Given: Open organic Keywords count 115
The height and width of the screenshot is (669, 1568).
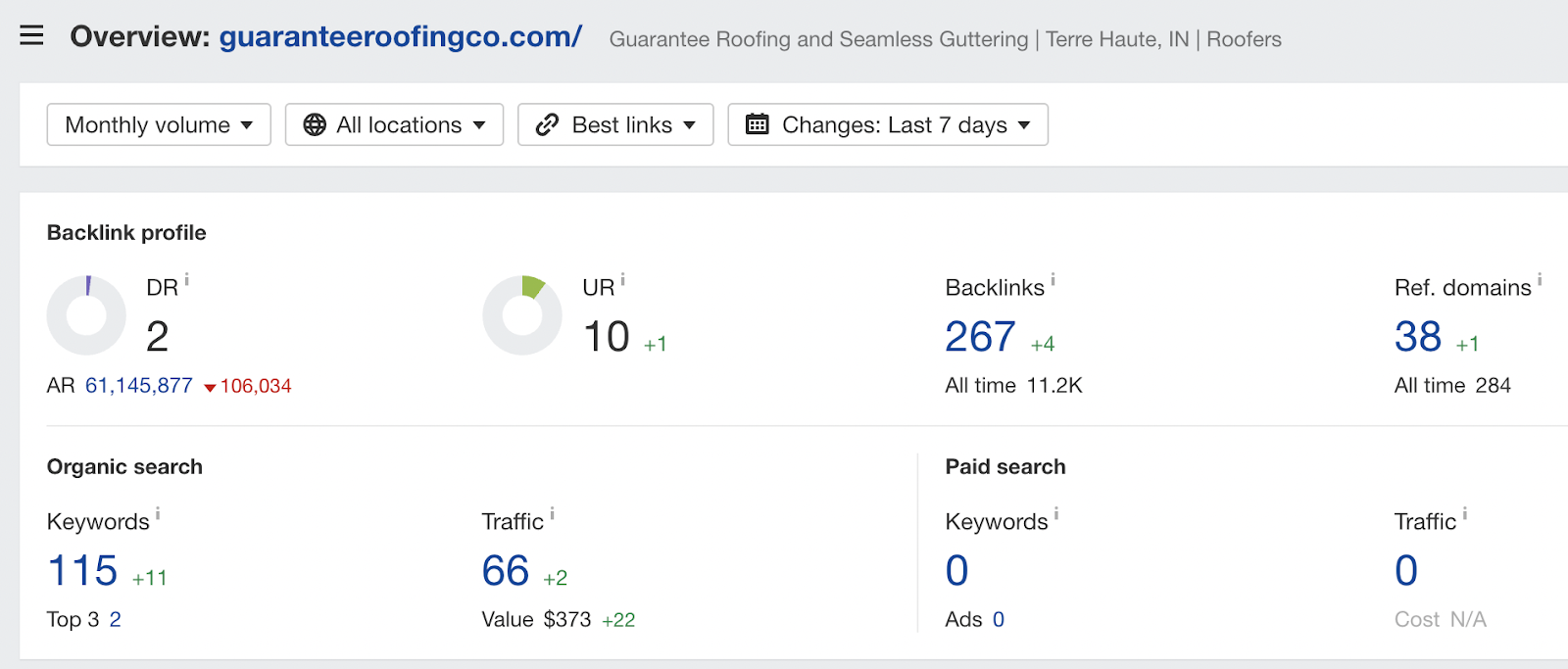Looking at the screenshot, I should [x=82, y=571].
